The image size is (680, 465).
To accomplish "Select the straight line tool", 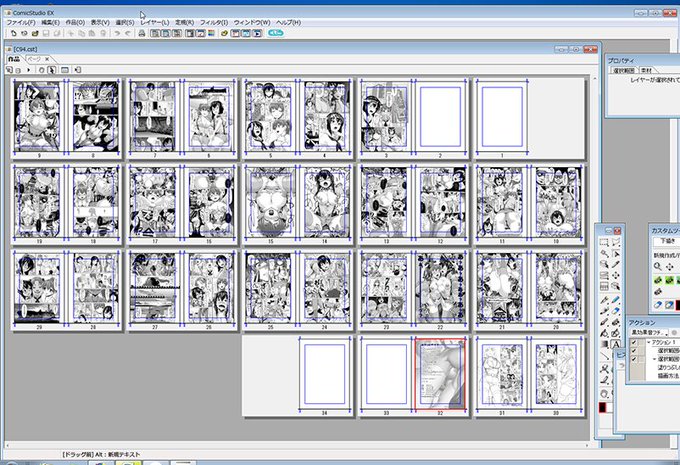I will [605, 356].
